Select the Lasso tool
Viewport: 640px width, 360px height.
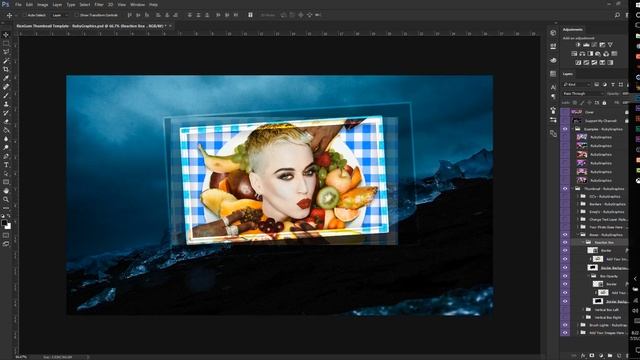(6, 52)
